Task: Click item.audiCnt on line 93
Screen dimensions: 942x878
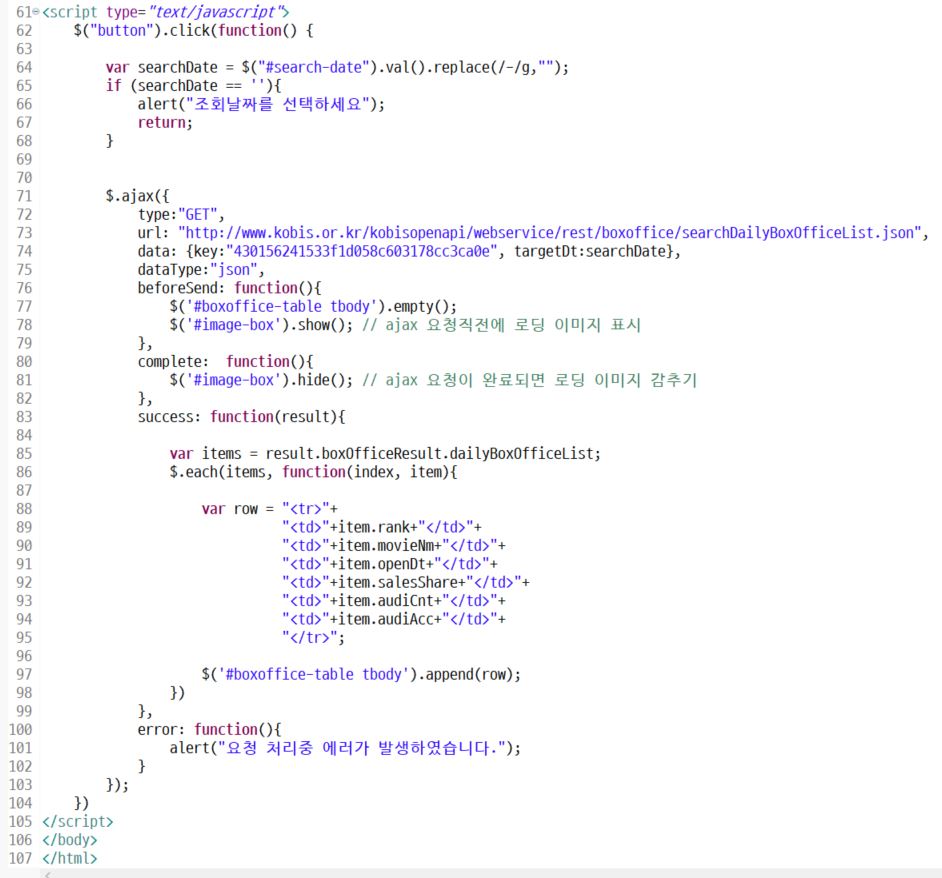Action: (x=386, y=601)
